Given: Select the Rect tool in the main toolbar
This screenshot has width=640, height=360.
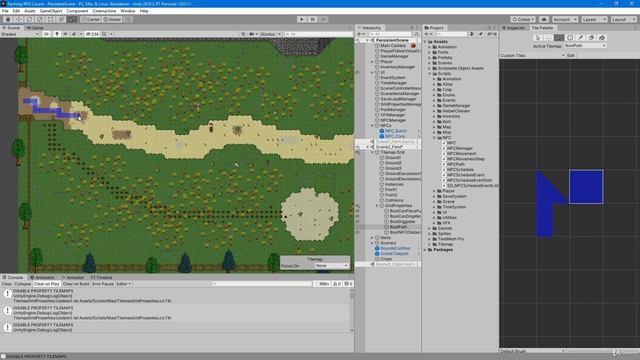Looking at the screenshot, I should (x=50, y=19).
